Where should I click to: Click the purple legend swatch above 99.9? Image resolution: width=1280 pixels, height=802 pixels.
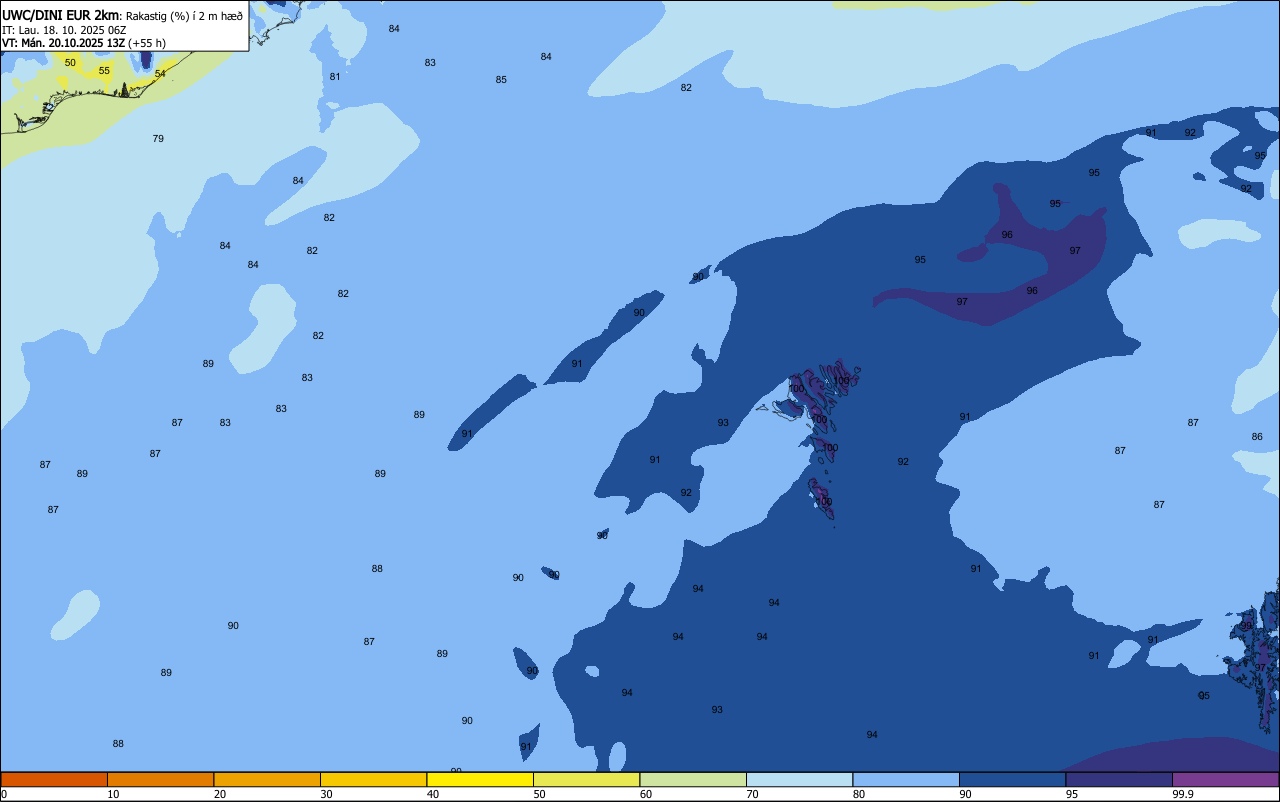coord(1225,779)
